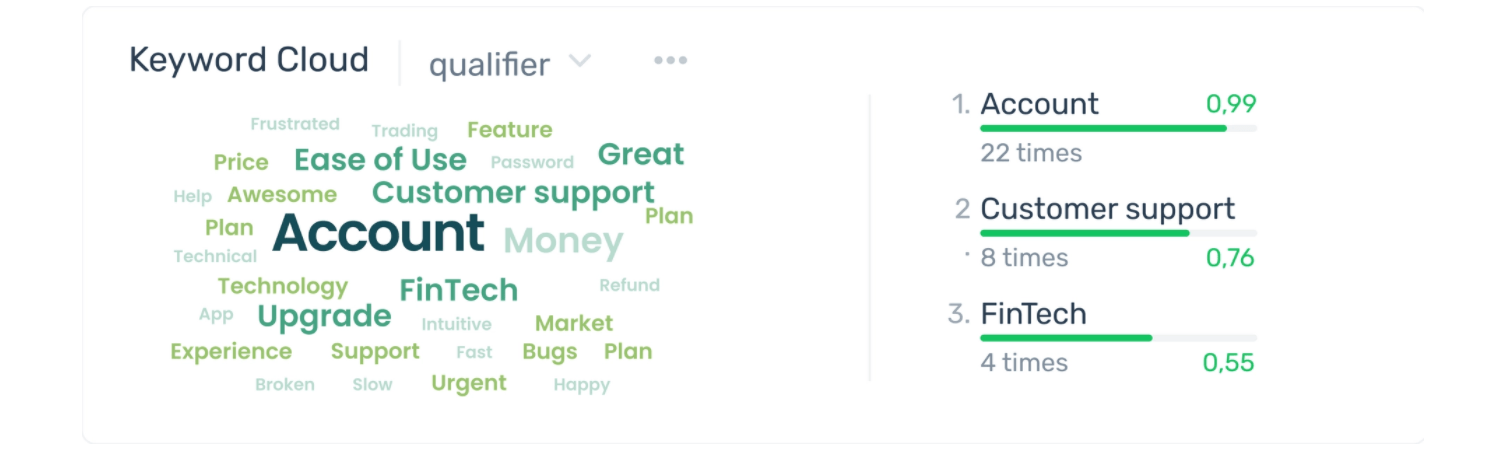Click the Keyword Cloud panel title

[x=249, y=60]
